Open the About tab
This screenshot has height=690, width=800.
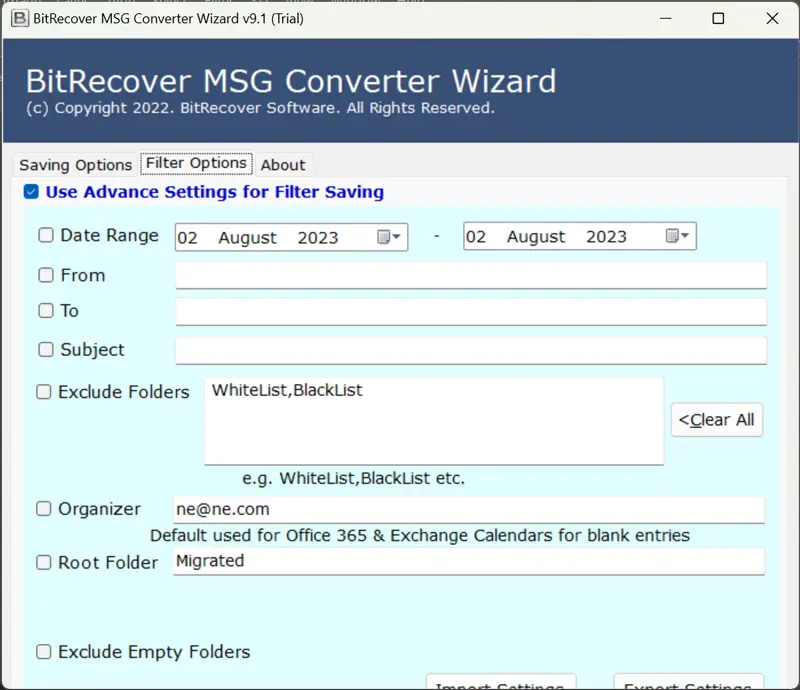point(283,165)
